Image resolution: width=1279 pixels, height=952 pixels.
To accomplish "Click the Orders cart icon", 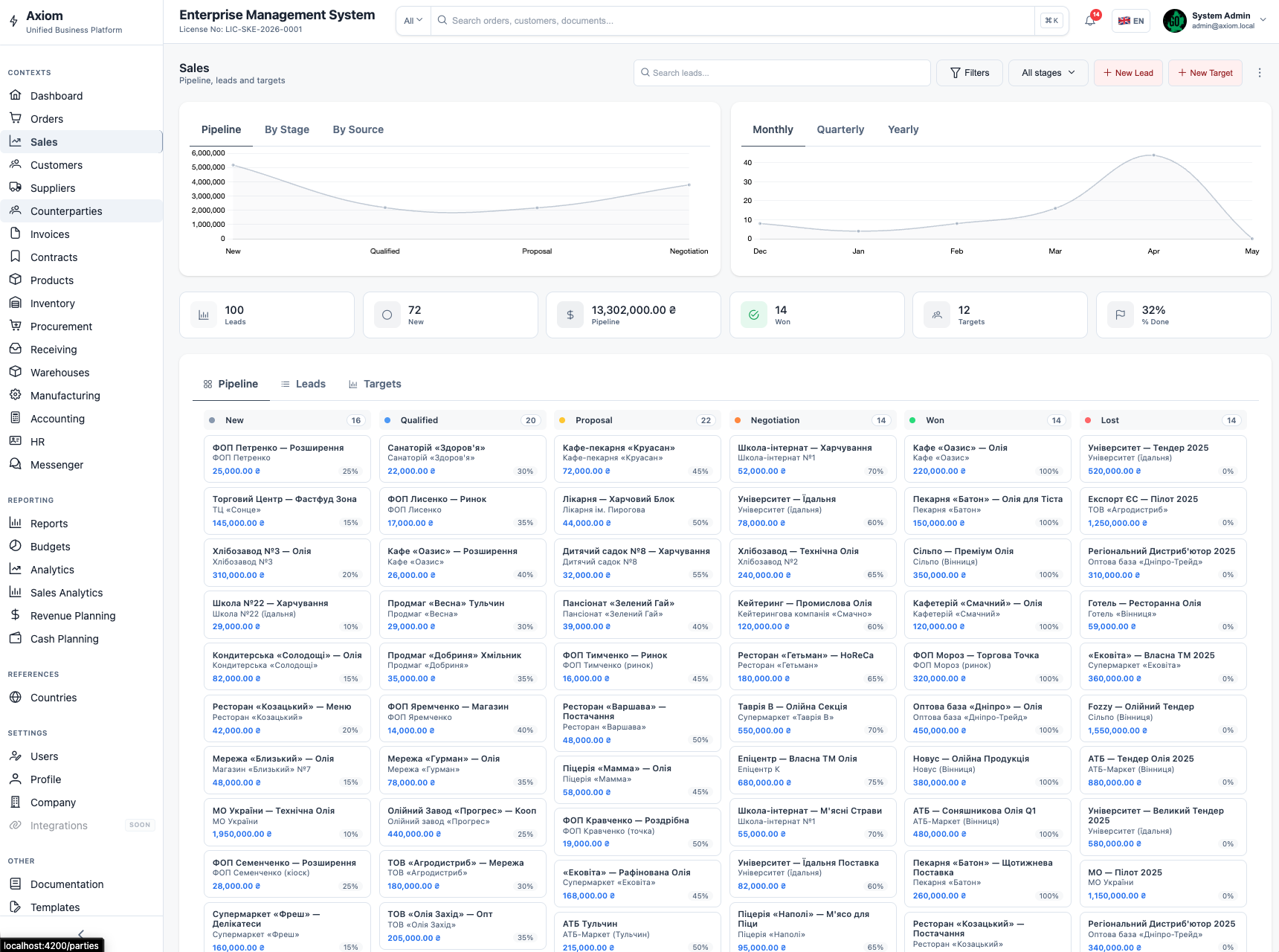I will (15, 118).
